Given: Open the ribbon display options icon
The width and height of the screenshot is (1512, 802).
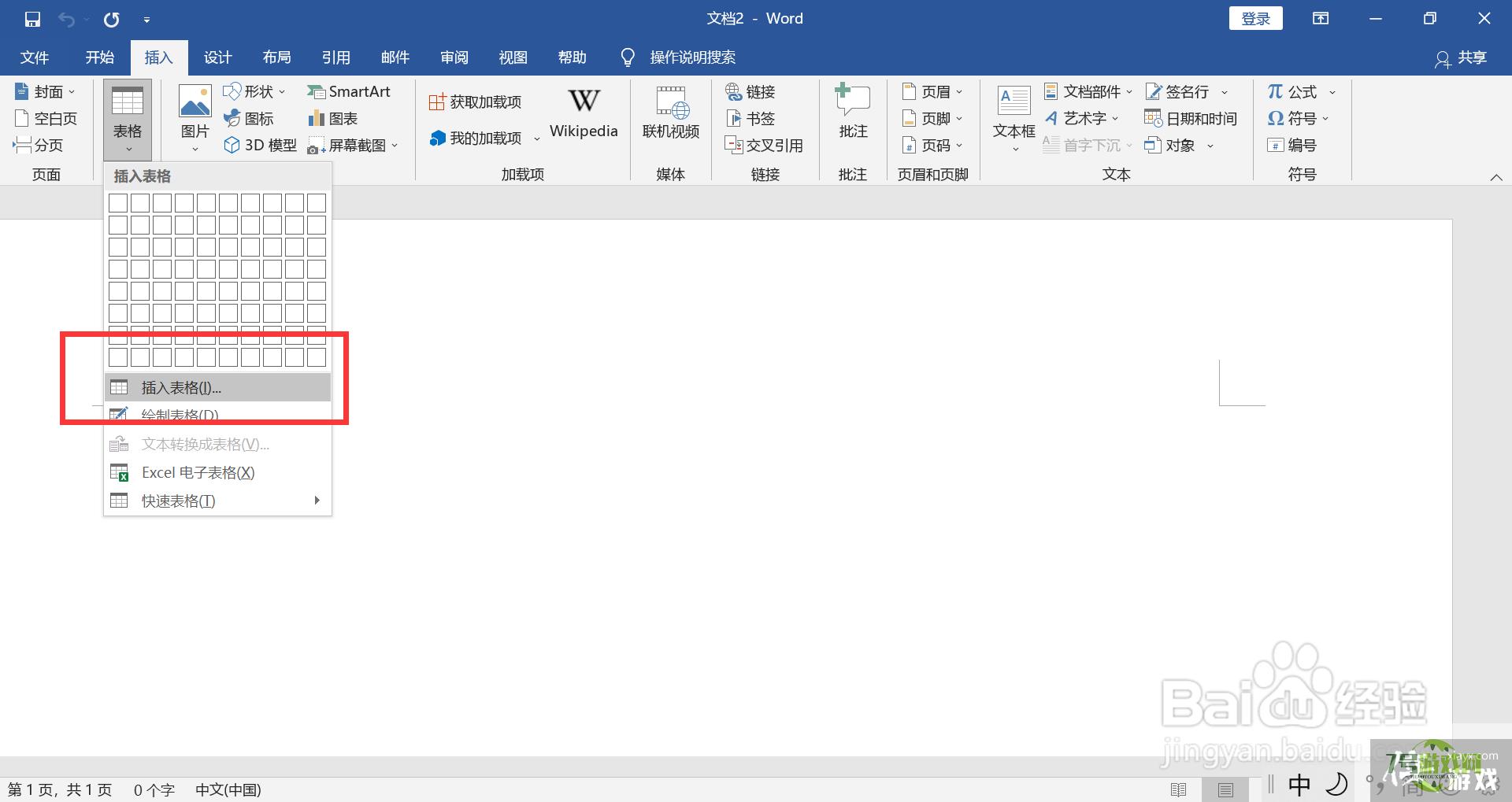Looking at the screenshot, I should [x=1321, y=19].
